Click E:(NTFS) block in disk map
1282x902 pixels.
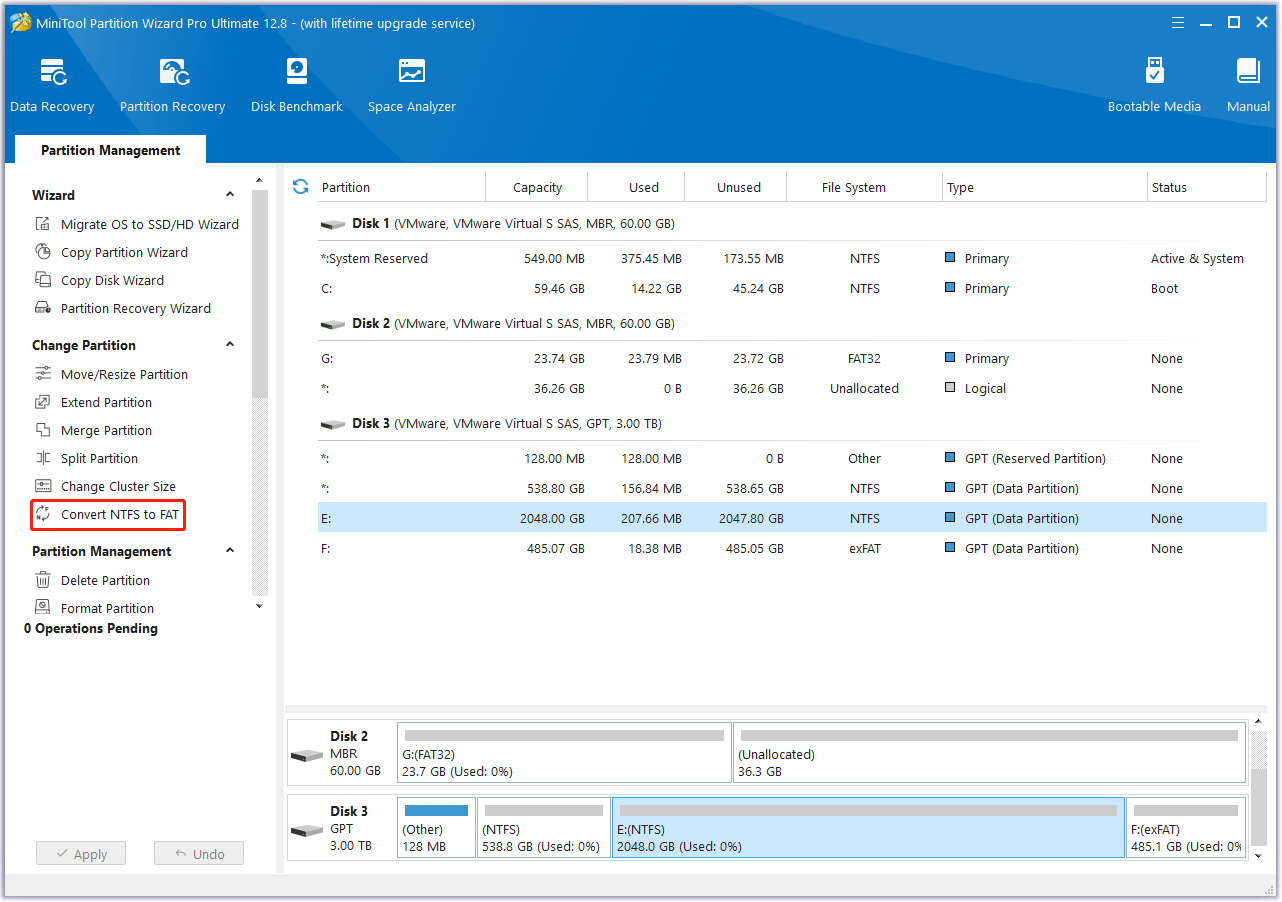click(x=868, y=827)
